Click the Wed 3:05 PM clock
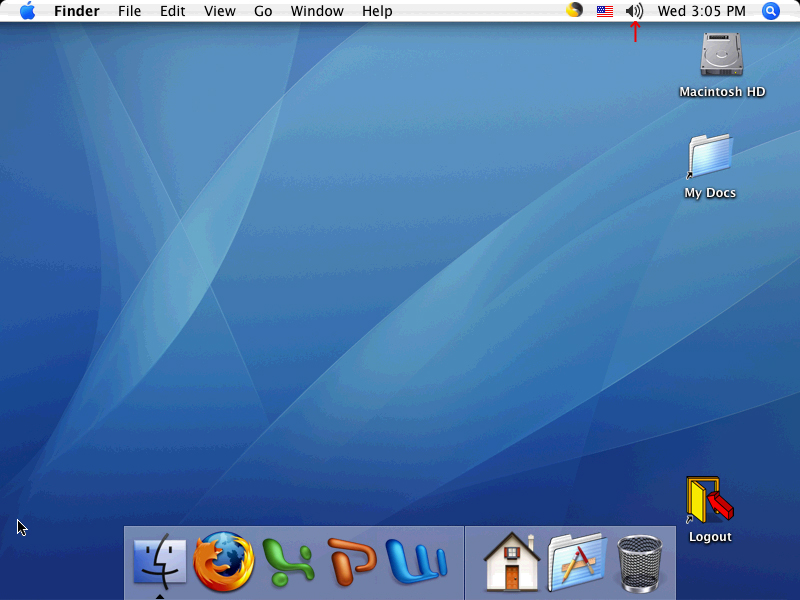The width and height of the screenshot is (800, 600). 701,11
